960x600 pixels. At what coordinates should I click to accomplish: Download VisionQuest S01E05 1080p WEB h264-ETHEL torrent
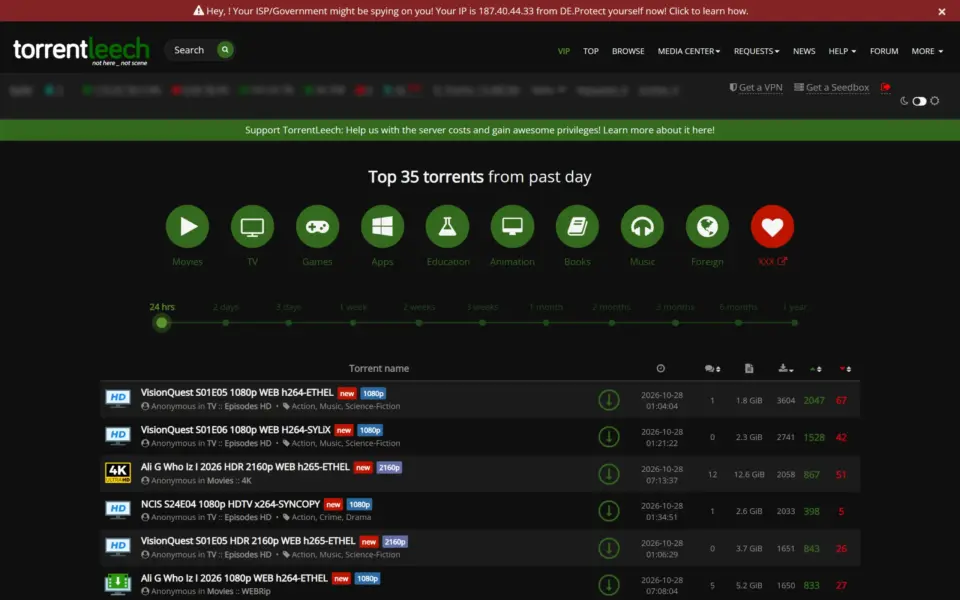[609, 400]
